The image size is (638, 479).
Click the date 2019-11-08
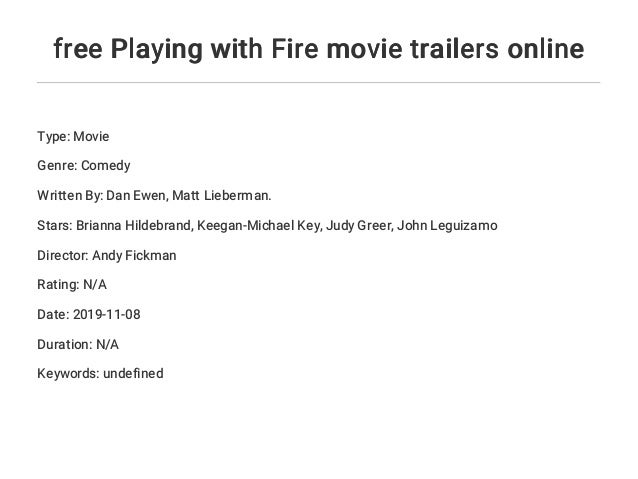[x=107, y=315]
